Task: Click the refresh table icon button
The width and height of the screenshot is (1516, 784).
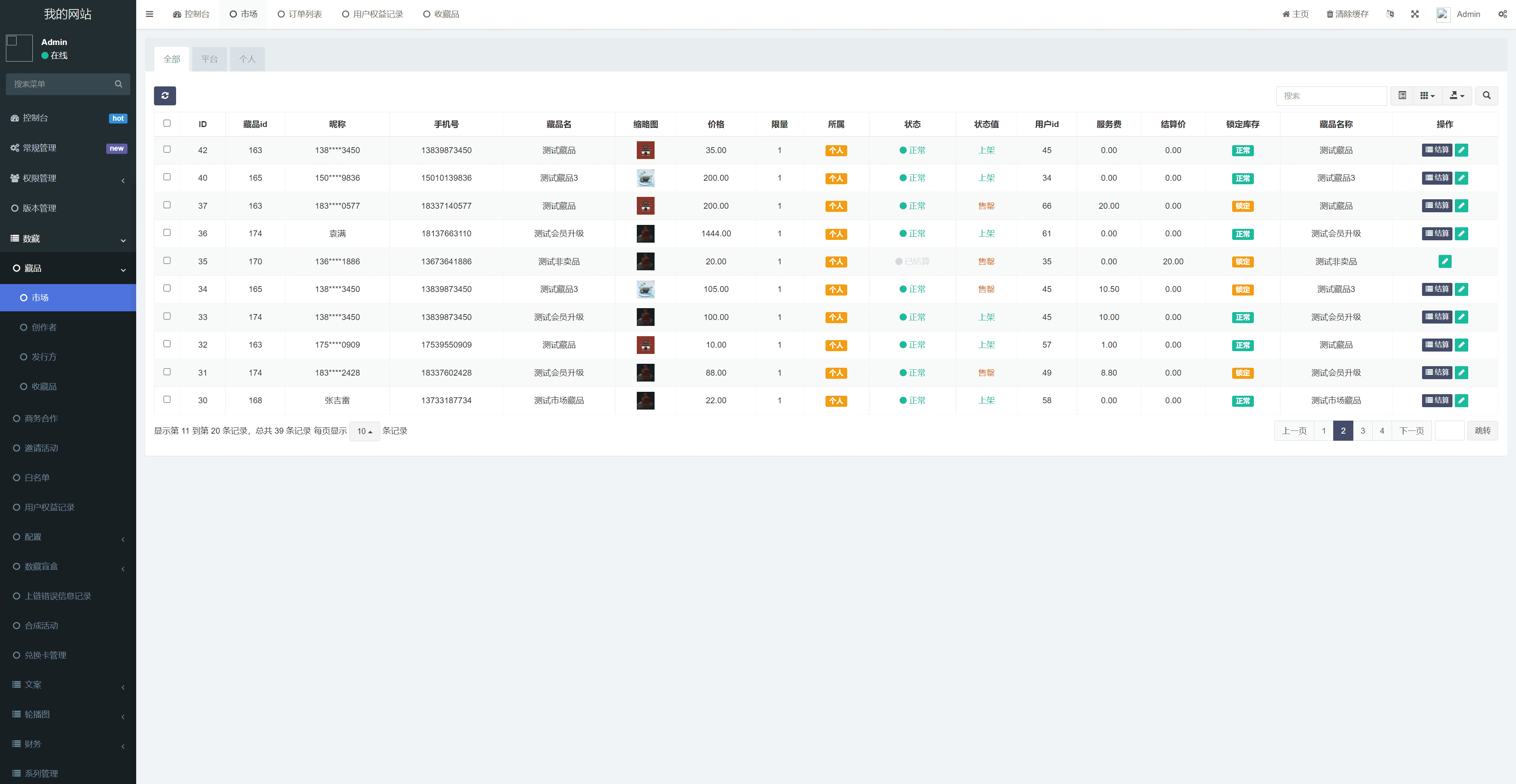Action: pyautogui.click(x=165, y=95)
